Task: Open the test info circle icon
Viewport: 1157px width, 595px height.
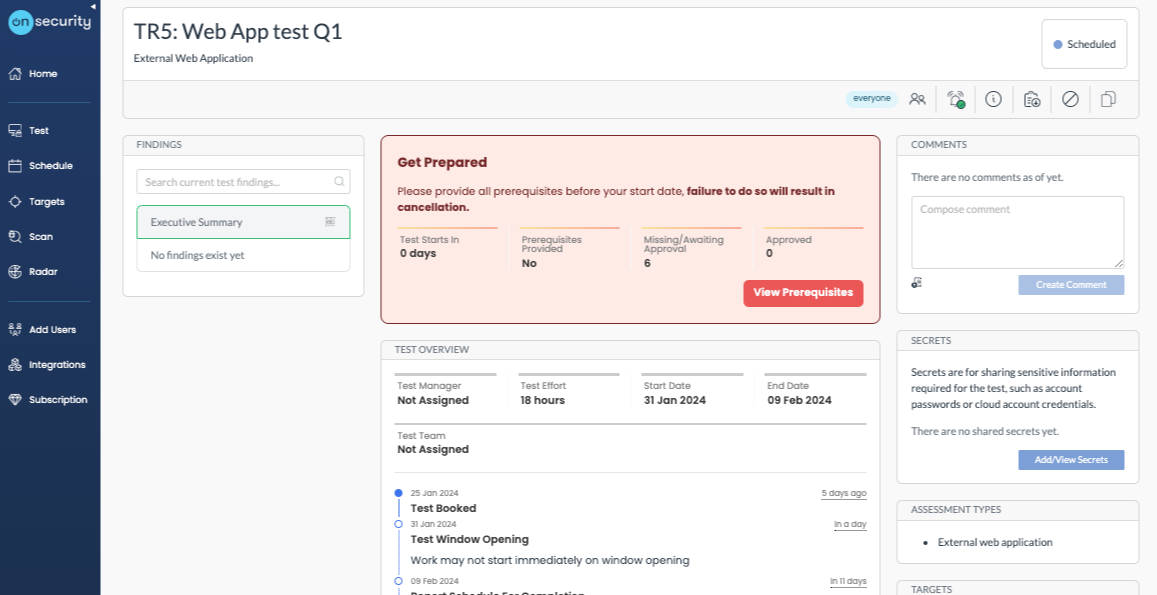Action: (993, 99)
